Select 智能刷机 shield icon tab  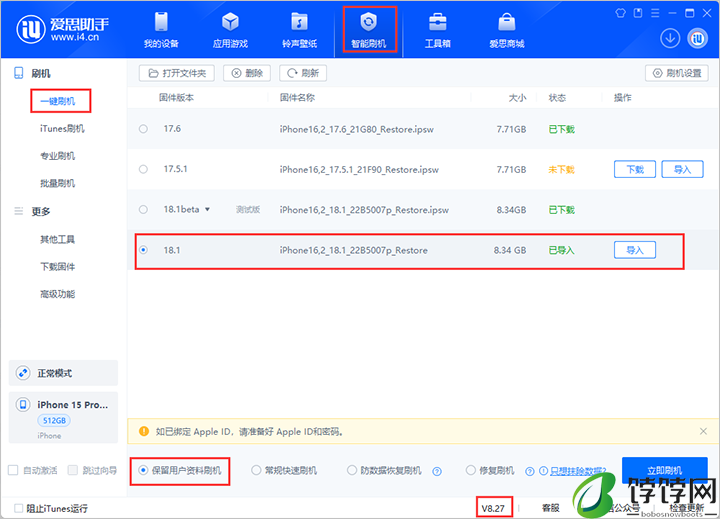pos(369,29)
